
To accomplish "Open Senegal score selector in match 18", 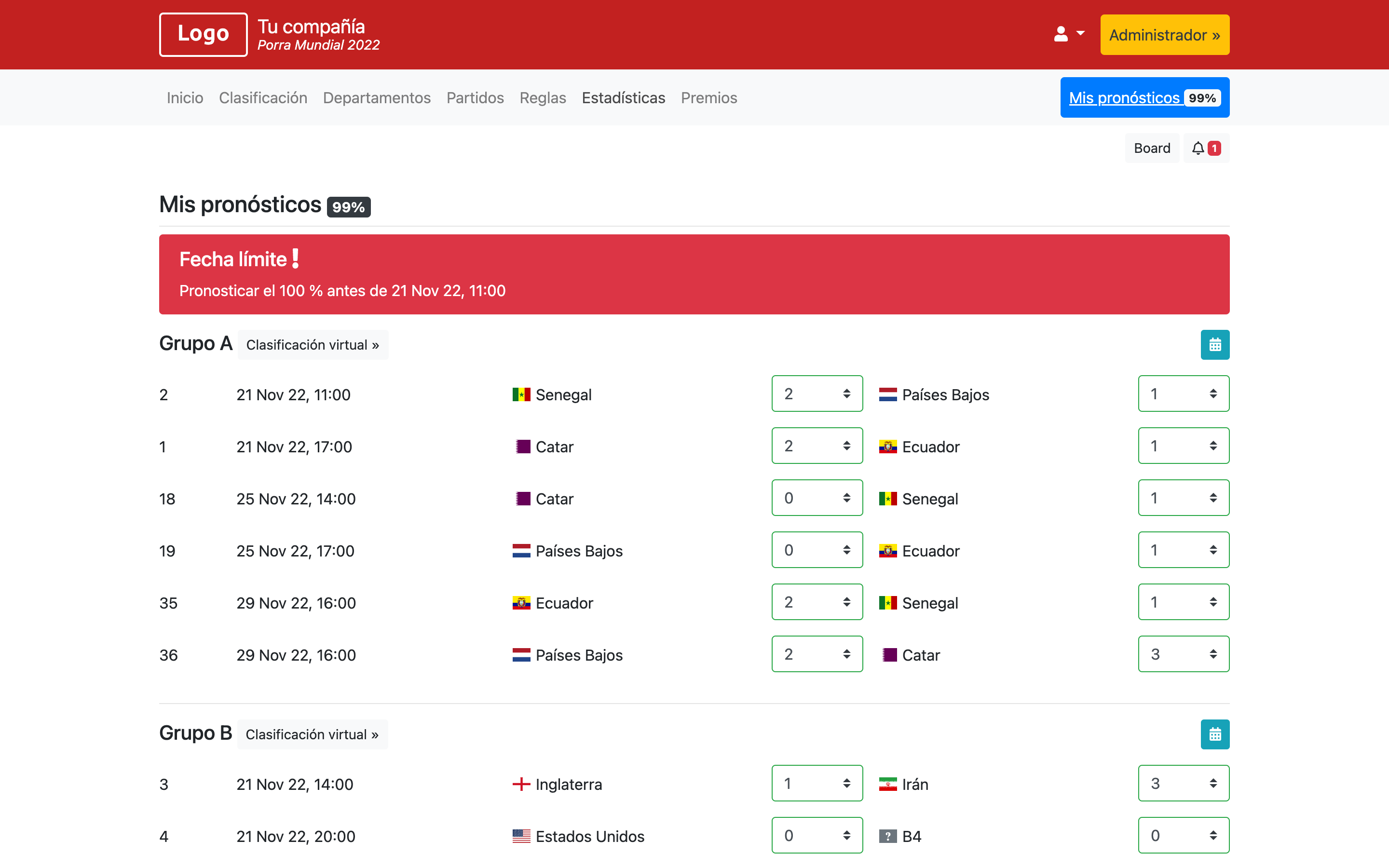I will click(x=1184, y=498).
